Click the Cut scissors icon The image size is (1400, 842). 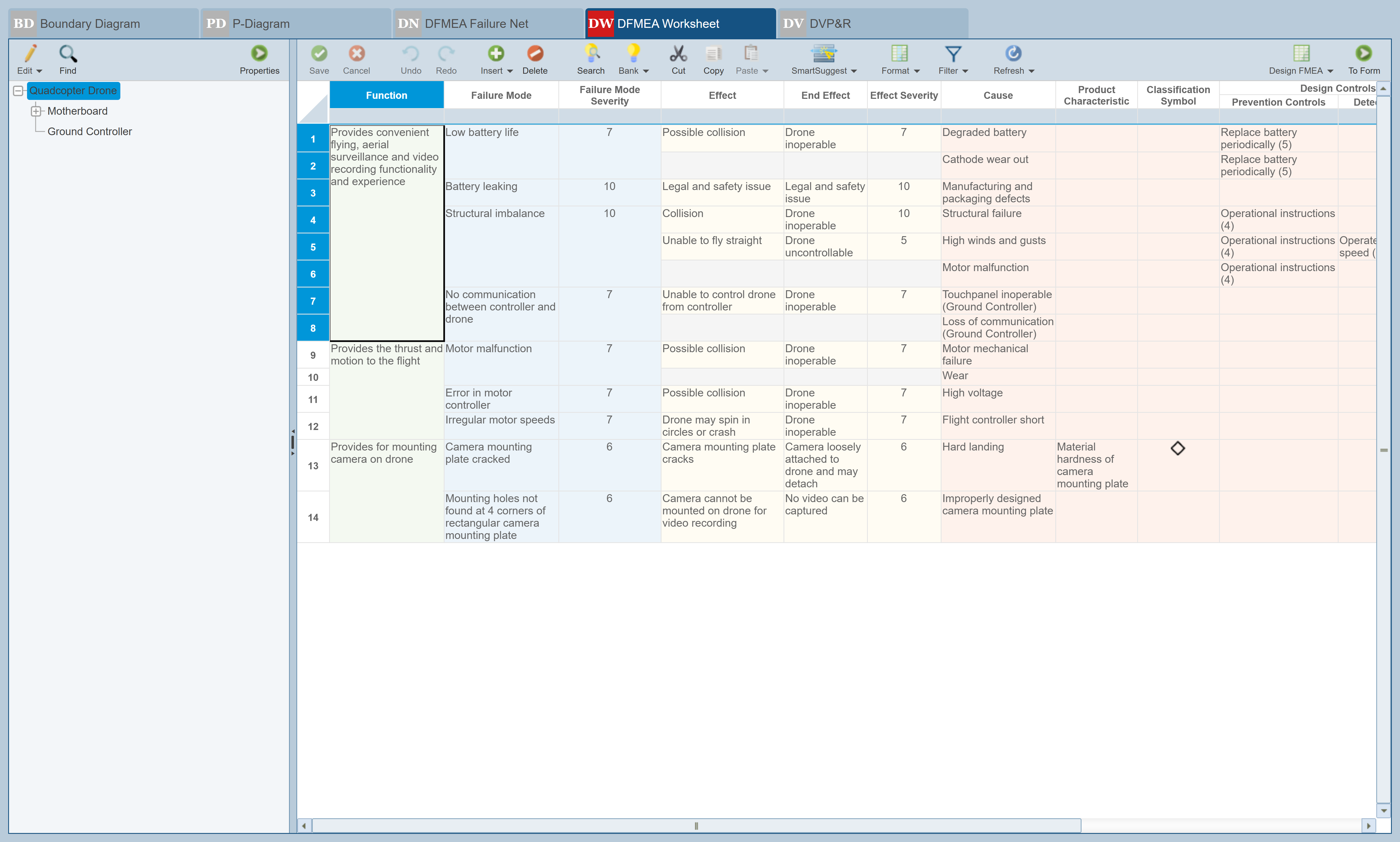(x=678, y=54)
